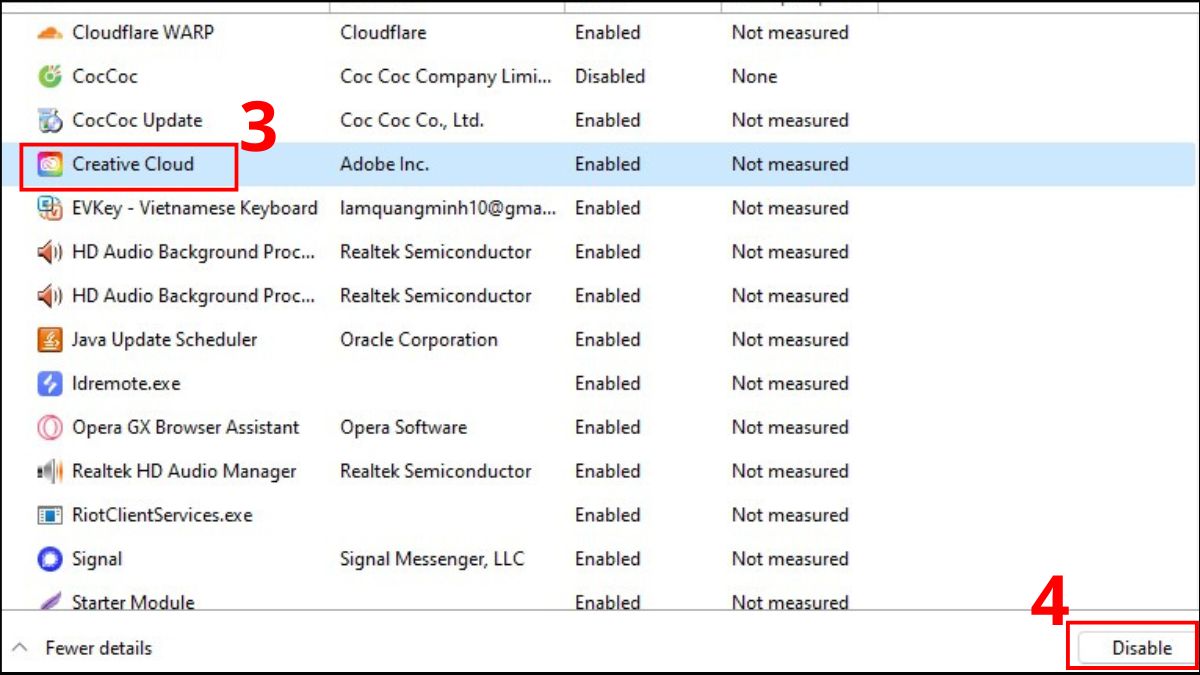Select the first HD Audio Background Process speaker icon
Image resolution: width=1200 pixels, height=675 pixels.
[49, 252]
